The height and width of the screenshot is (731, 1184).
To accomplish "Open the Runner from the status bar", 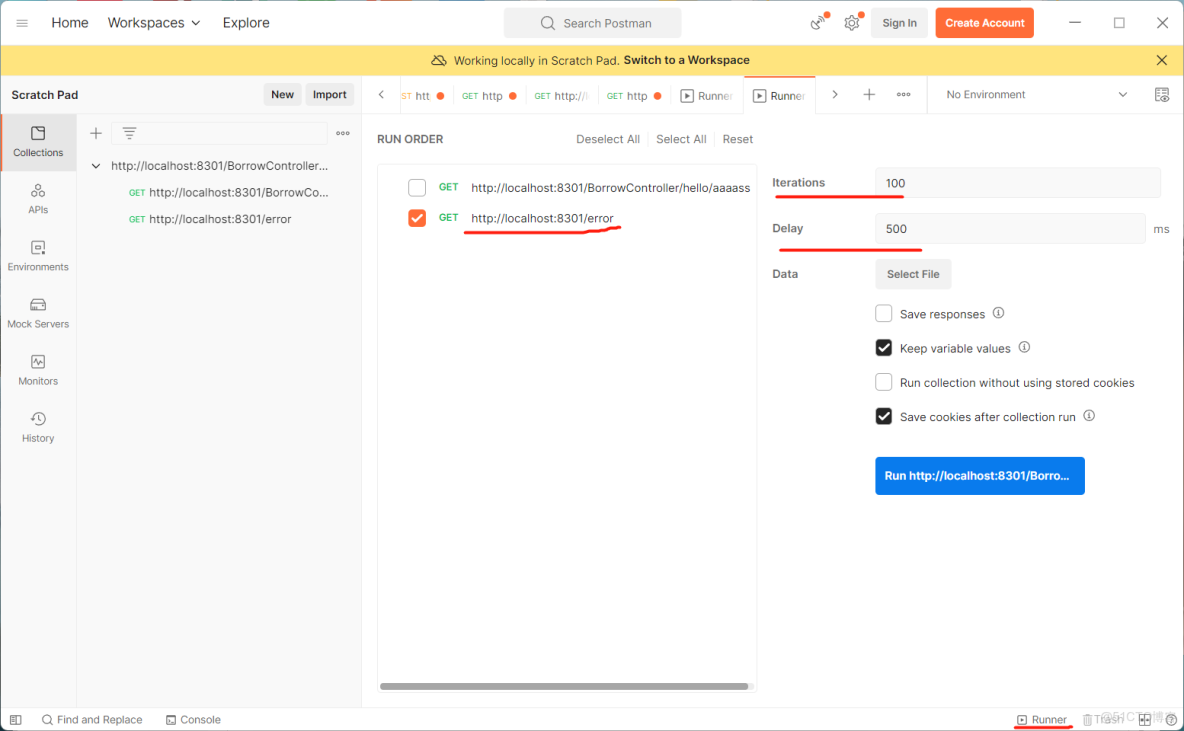I will [1043, 719].
